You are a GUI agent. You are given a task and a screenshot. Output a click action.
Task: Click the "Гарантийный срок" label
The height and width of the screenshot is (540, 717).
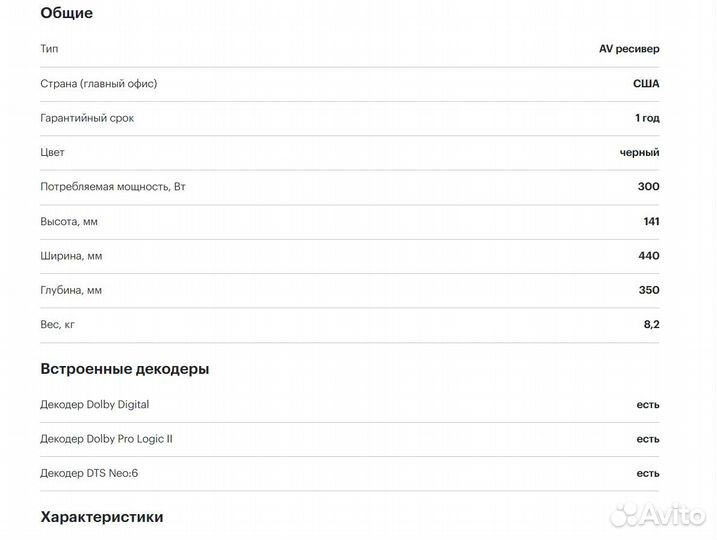[87, 118]
